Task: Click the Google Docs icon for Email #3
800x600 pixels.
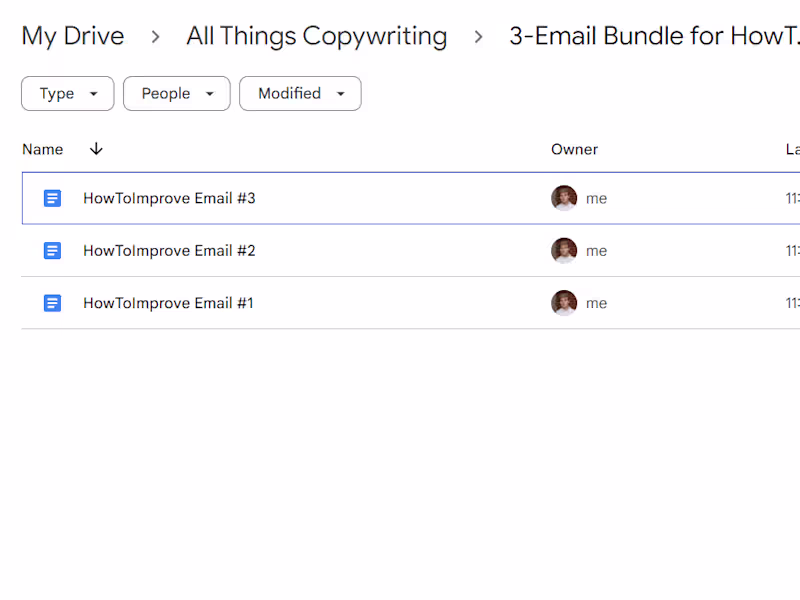Action: pyautogui.click(x=53, y=198)
